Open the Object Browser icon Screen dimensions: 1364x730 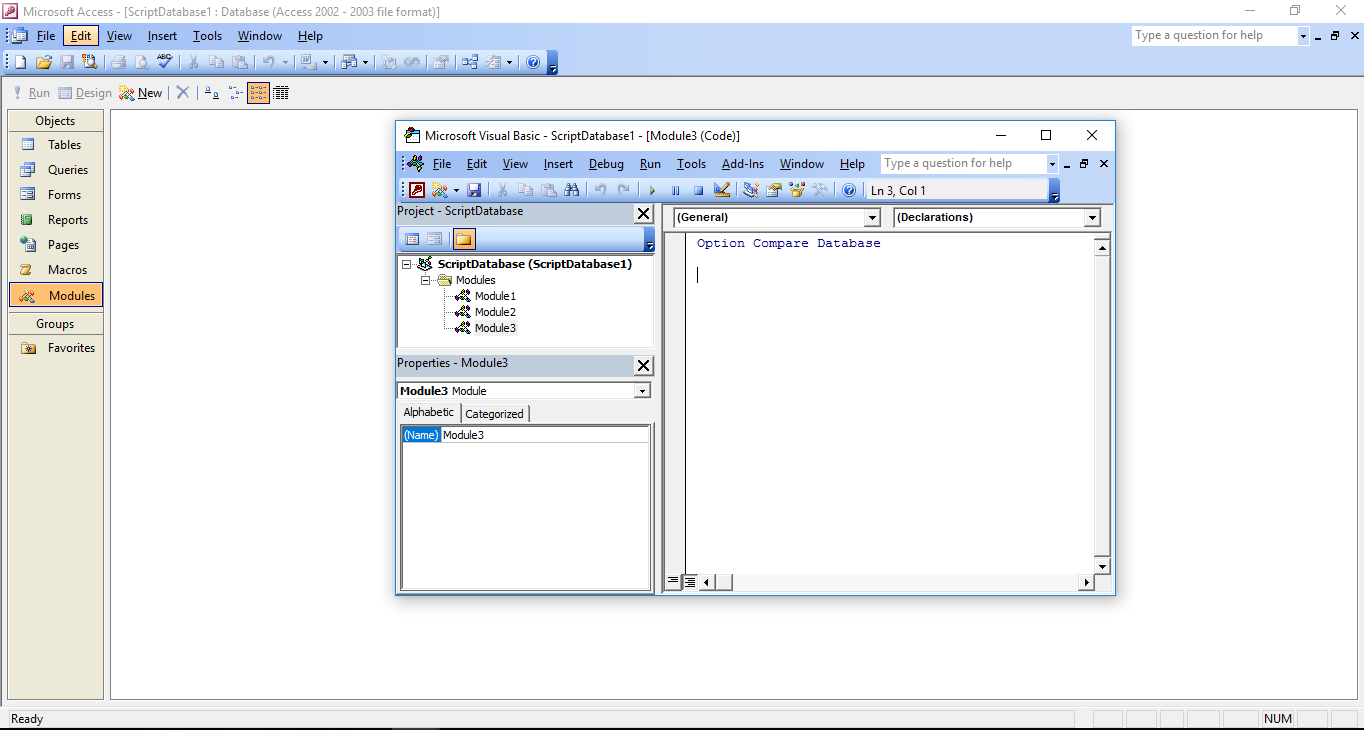[797, 190]
